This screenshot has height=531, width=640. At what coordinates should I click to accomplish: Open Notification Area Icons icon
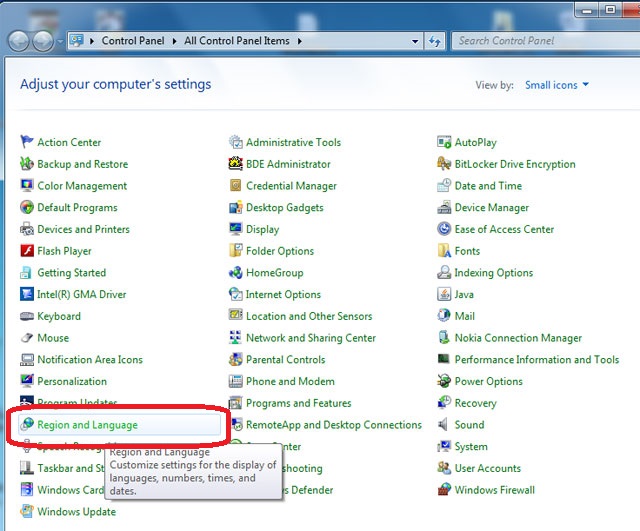27,359
